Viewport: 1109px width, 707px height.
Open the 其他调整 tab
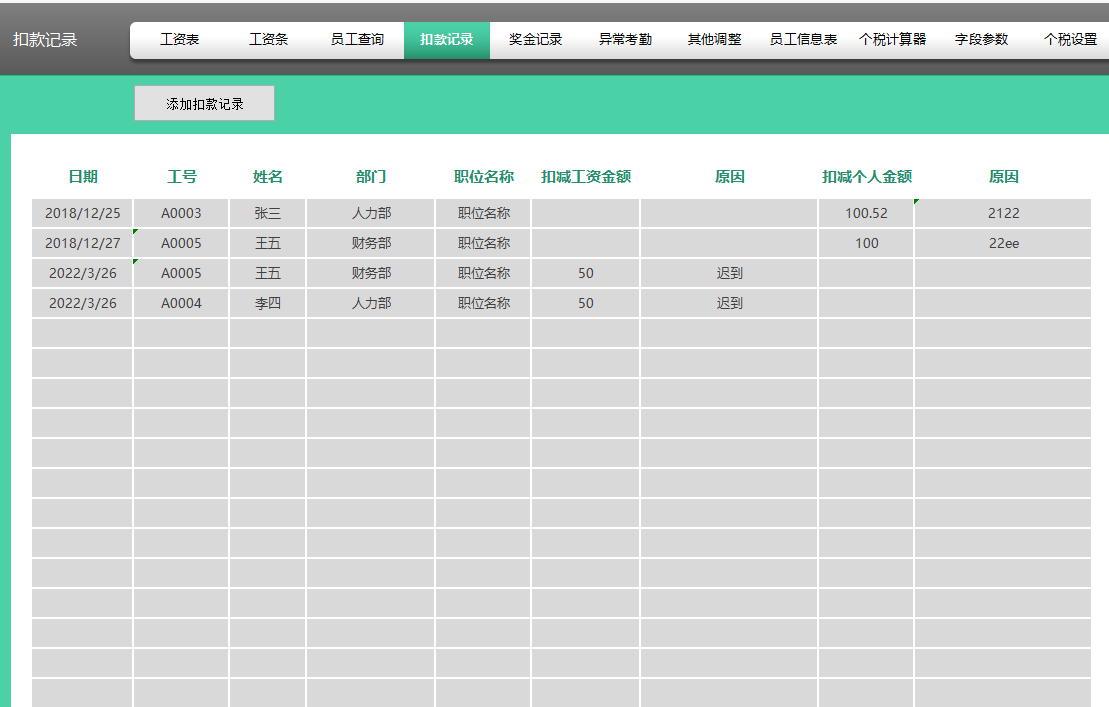pos(714,40)
